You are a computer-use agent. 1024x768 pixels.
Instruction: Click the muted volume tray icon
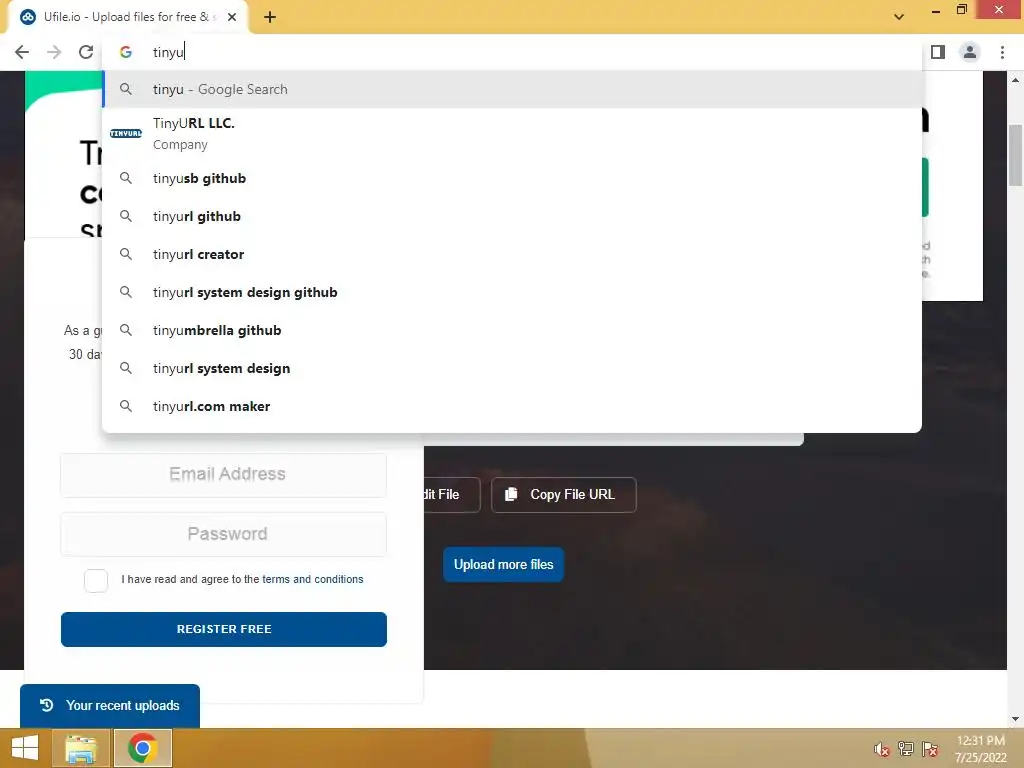click(881, 749)
